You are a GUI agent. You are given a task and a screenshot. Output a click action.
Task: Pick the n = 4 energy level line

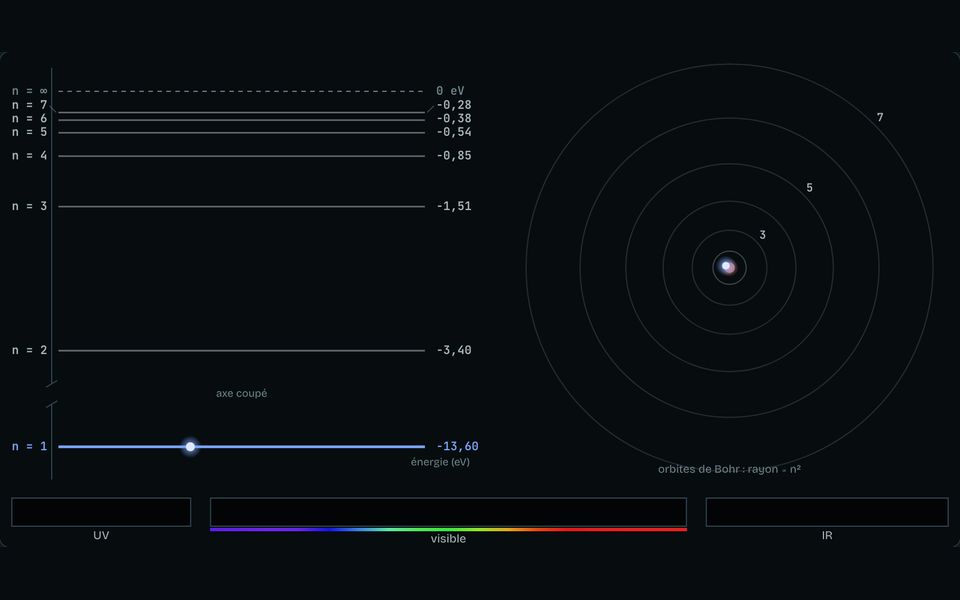click(x=241, y=156)
